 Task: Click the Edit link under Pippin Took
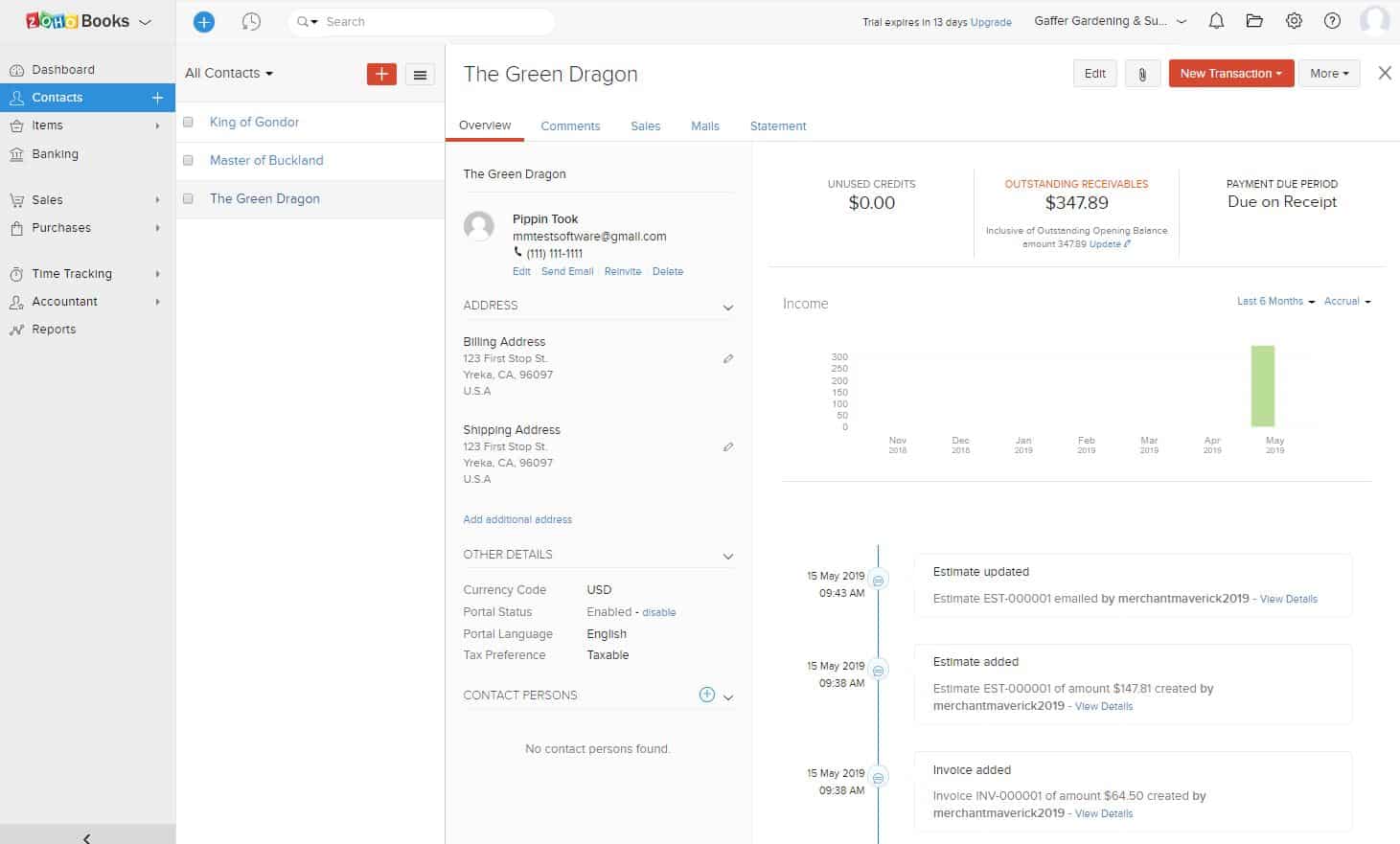521,271
